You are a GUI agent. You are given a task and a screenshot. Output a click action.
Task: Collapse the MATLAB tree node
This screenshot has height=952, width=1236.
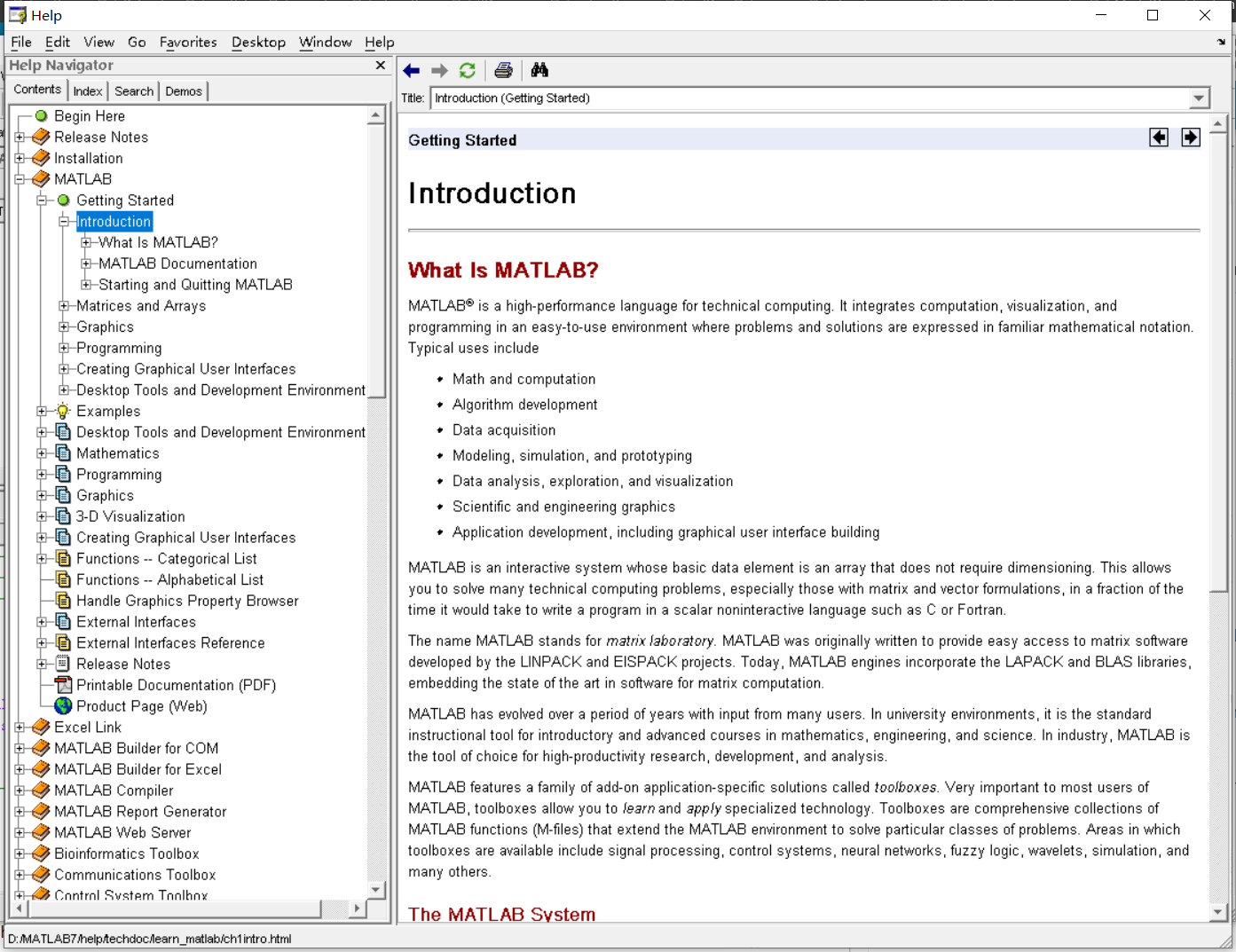(20, 179)
